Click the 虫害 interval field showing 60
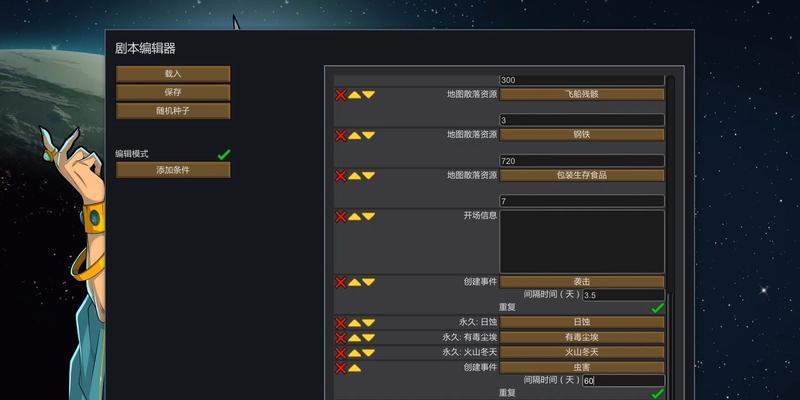The width and height of the screenshot is (800, 400). point(623,381)
